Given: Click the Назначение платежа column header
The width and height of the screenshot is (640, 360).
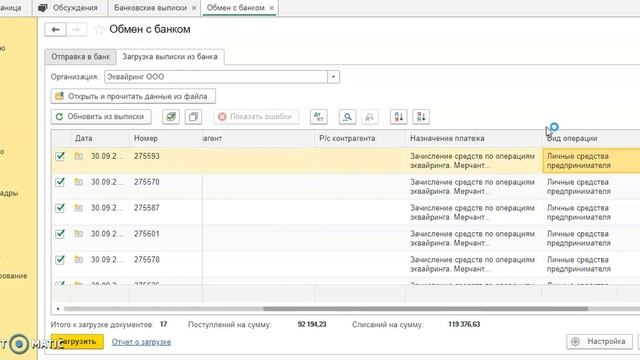Looking at the screenshot, I should click(x=474, y=138).
